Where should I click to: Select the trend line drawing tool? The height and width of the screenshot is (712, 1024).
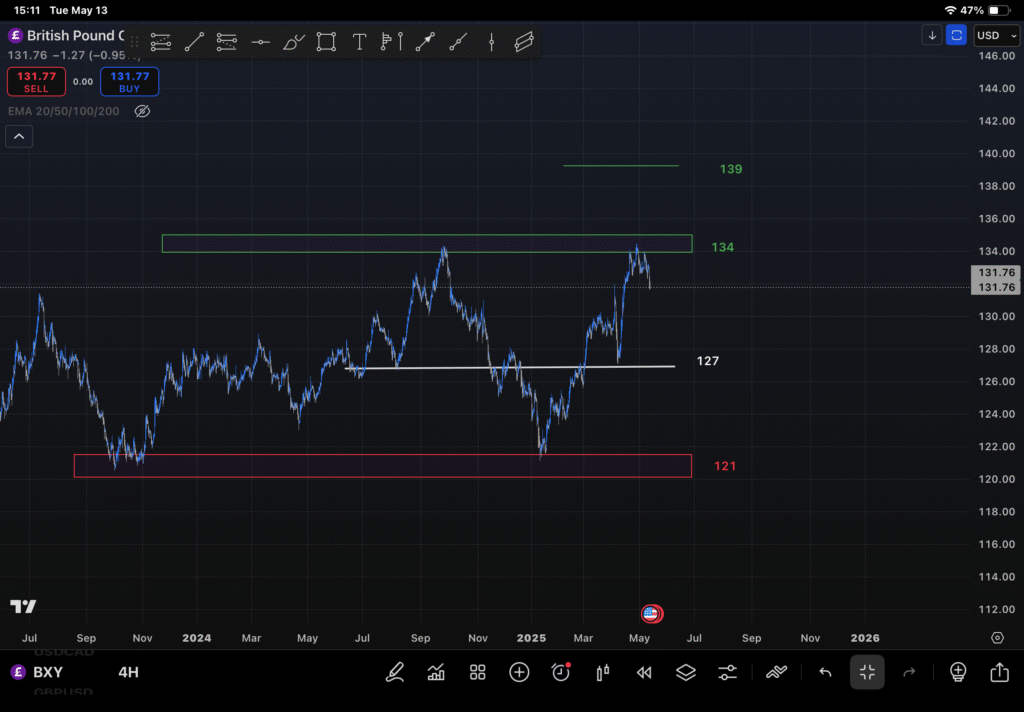pyautogui.click(x=194, y=42)
